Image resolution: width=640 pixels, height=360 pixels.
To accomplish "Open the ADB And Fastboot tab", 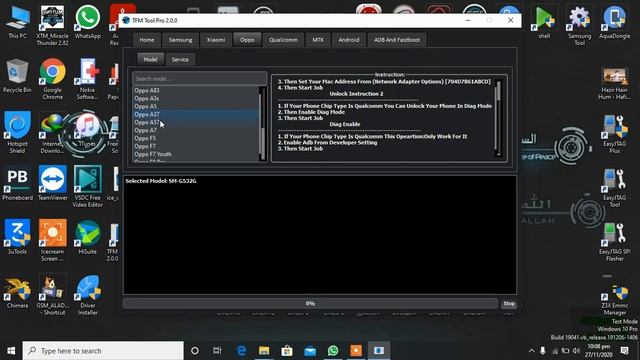I will pyautogui.click(x=397, y=40).
